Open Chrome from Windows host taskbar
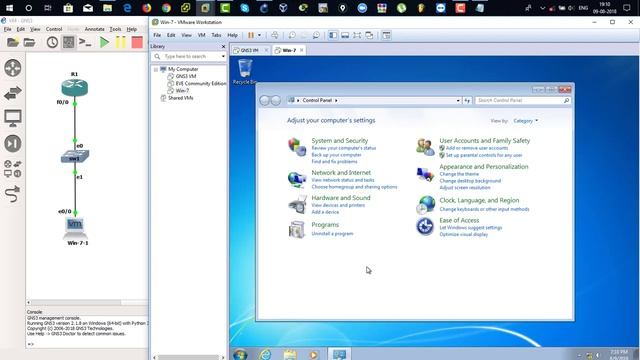The height and width of the screenshot is (360, 640). (x=166, y=8)
